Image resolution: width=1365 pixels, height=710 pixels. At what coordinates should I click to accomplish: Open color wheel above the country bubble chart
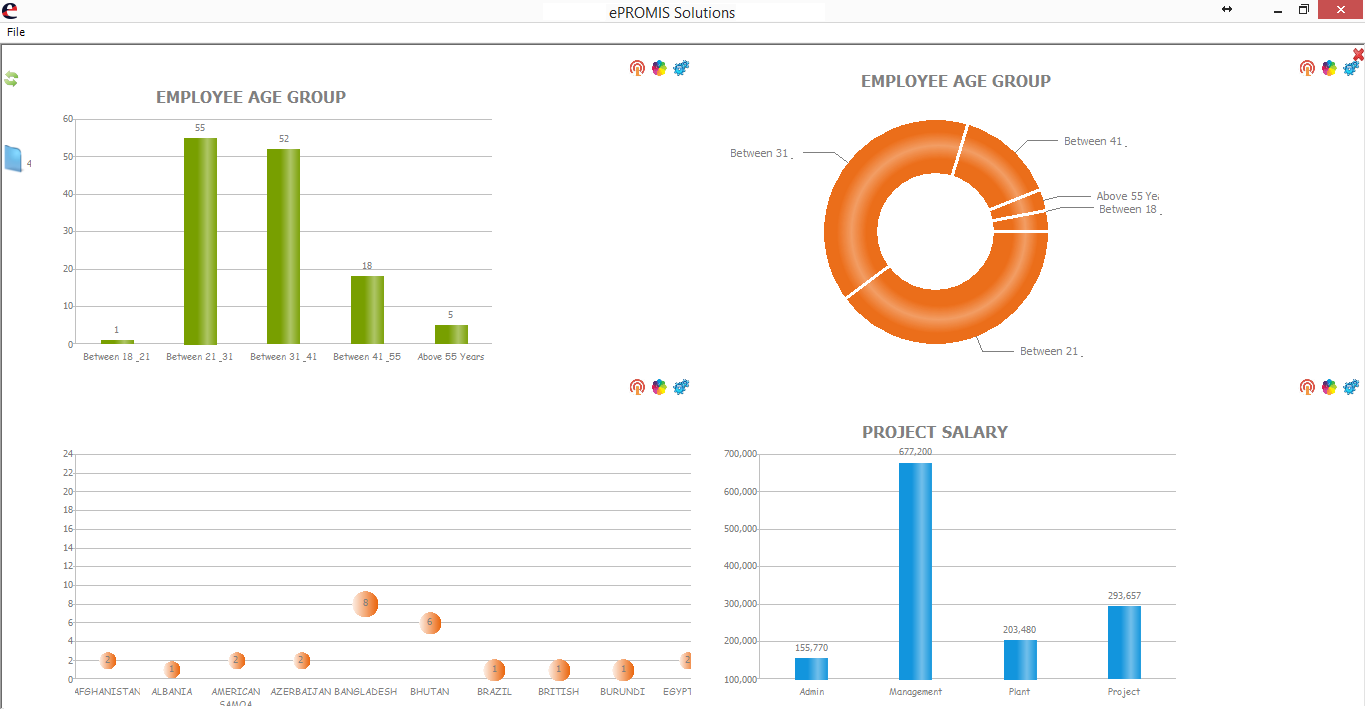tap(659, 386)
